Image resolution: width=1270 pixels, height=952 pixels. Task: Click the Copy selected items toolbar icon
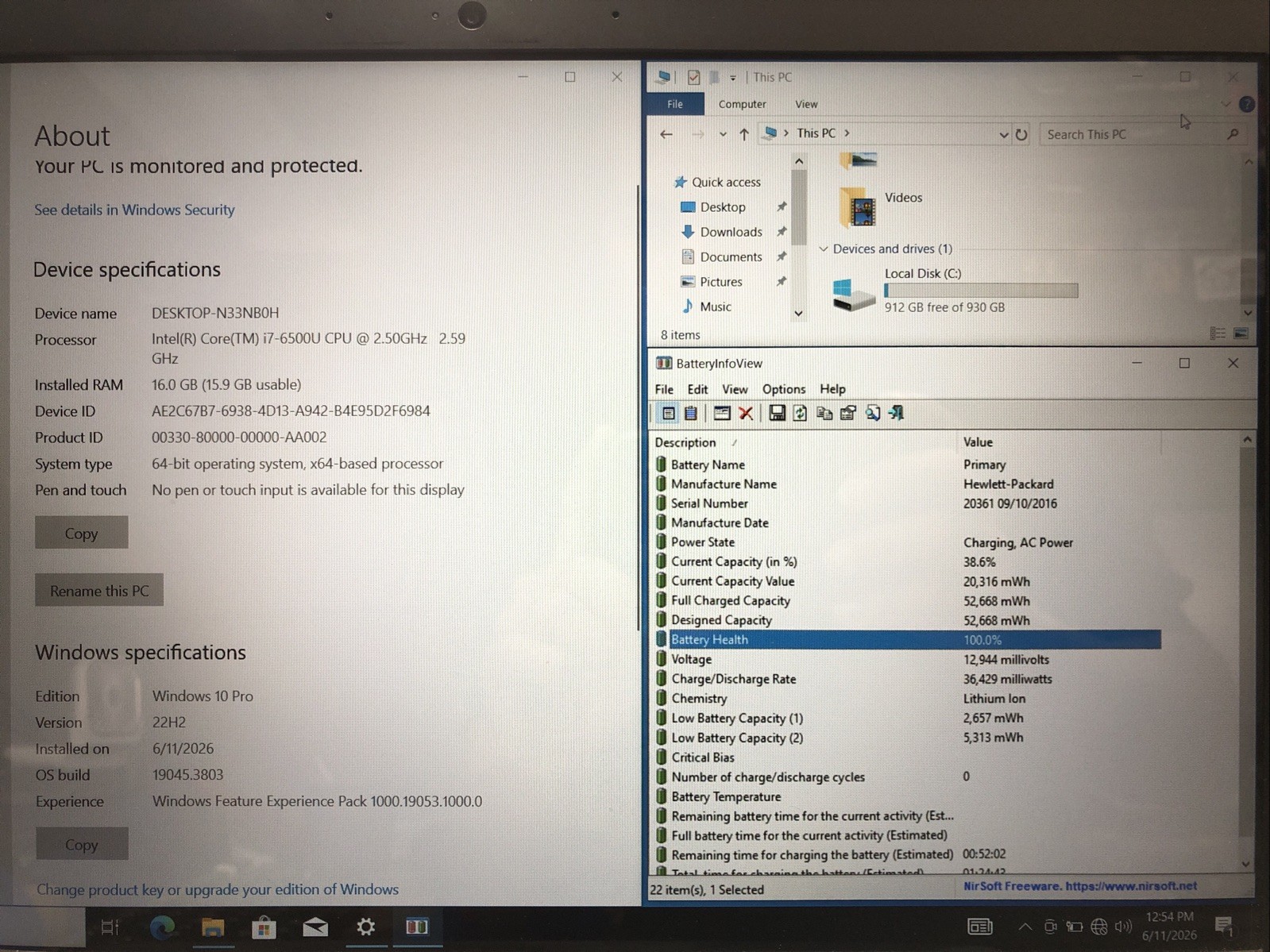pyautogui.click(x=824, y=413)
